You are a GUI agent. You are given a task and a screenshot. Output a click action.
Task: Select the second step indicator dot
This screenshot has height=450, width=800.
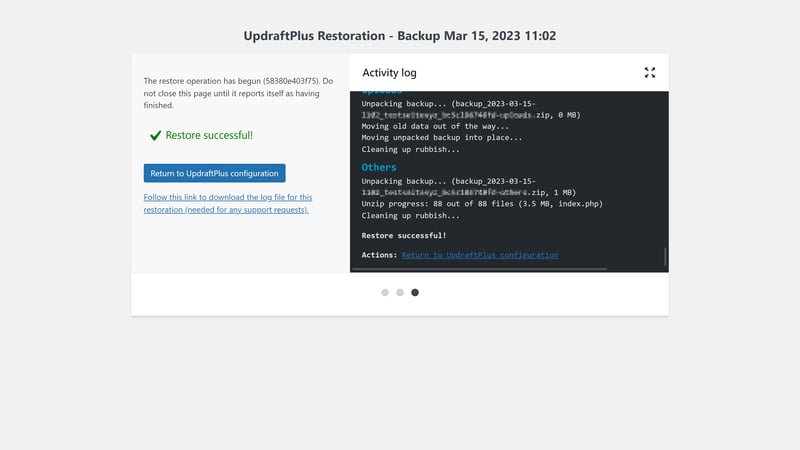(400, 293)
